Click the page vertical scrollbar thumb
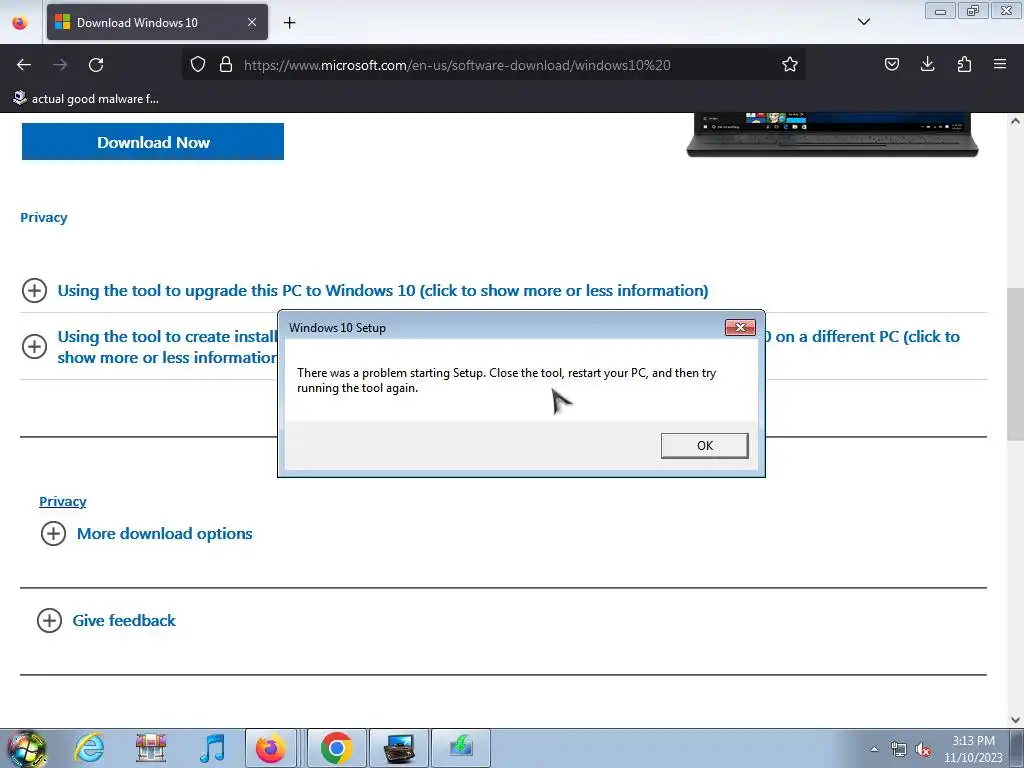 coord(1015,364)
